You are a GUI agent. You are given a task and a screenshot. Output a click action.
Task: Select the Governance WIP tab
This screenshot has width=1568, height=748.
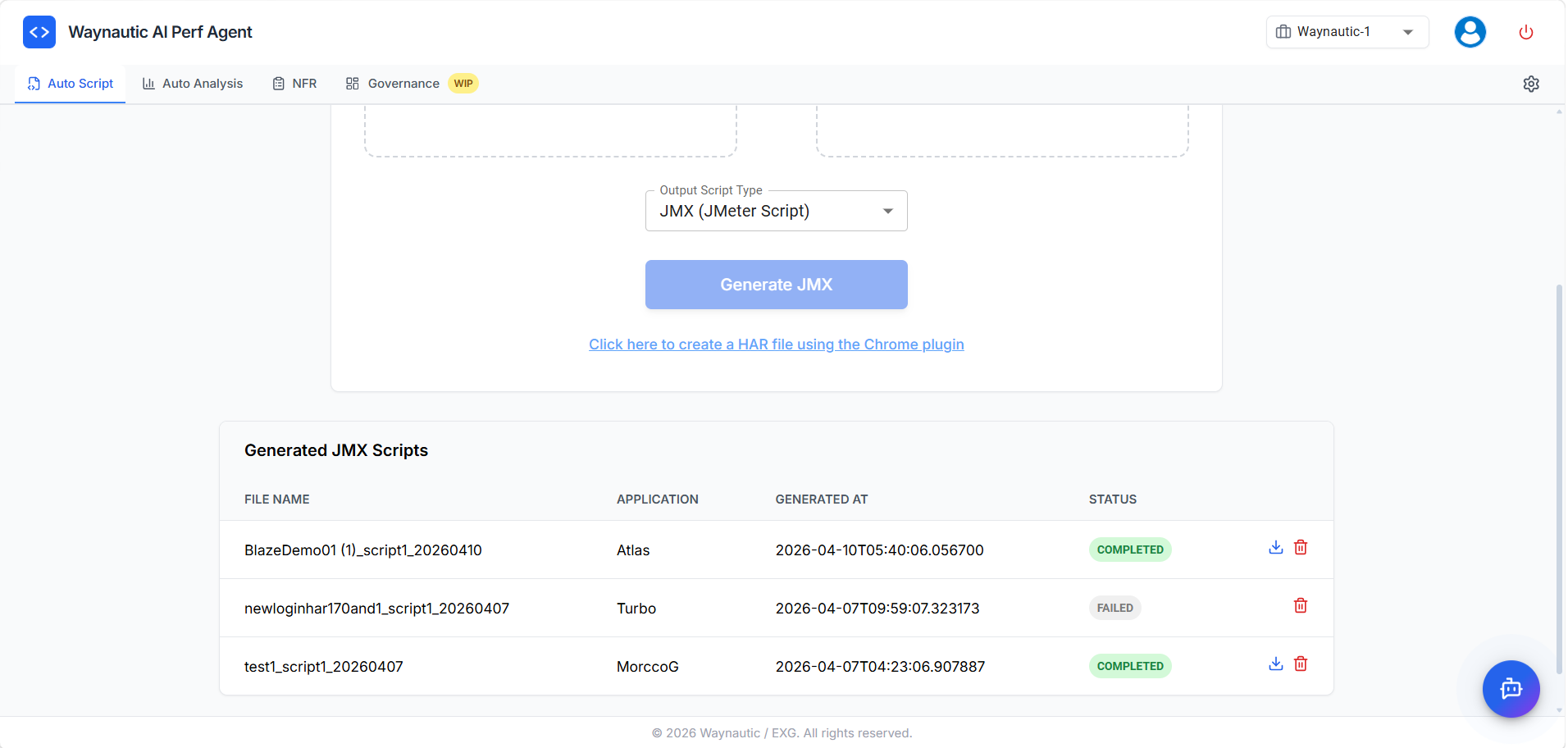click(x=402, y=83)
